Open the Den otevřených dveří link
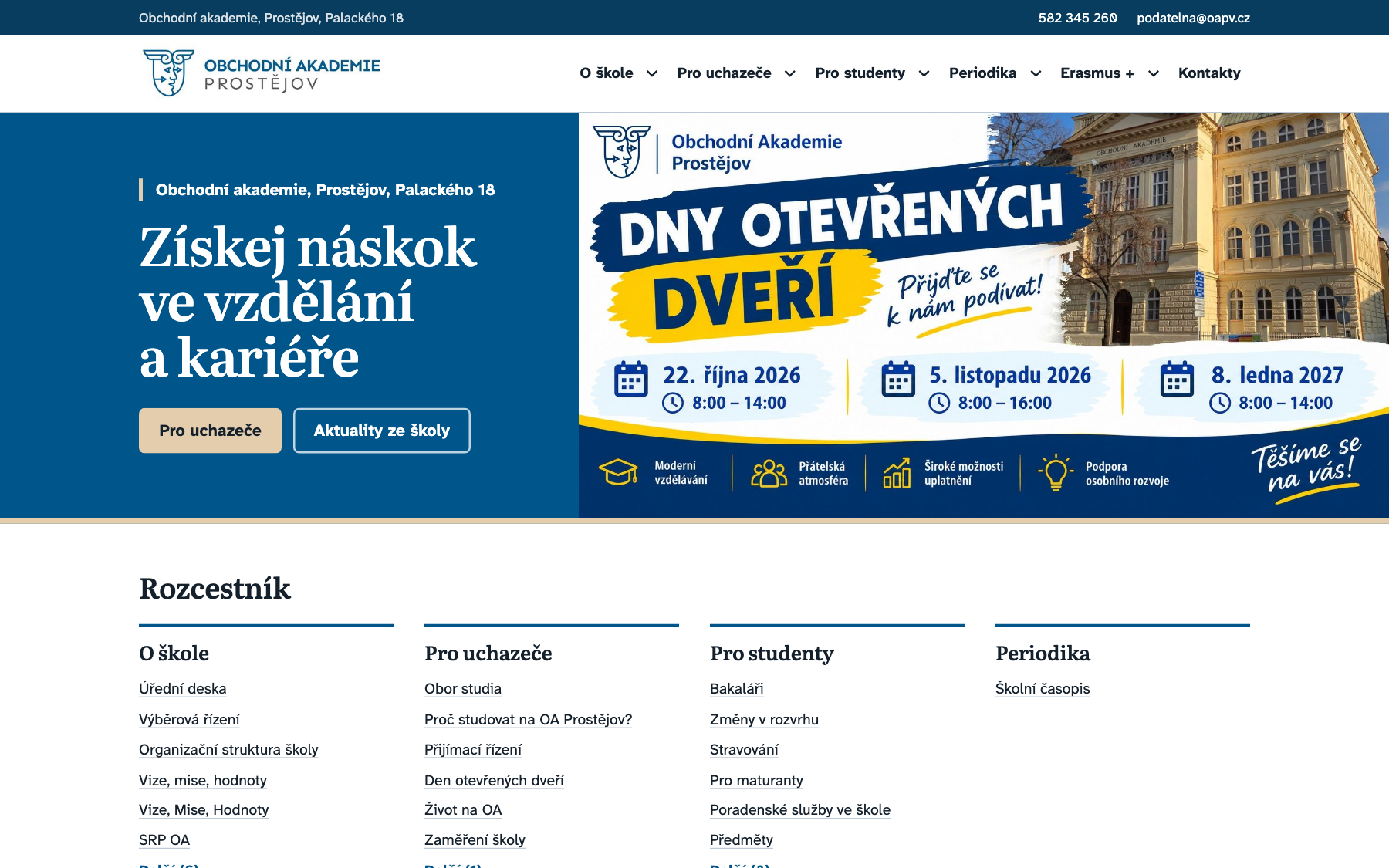This screenshot has height=868, width=1389. pyautogui.click(x=494, y=780)
